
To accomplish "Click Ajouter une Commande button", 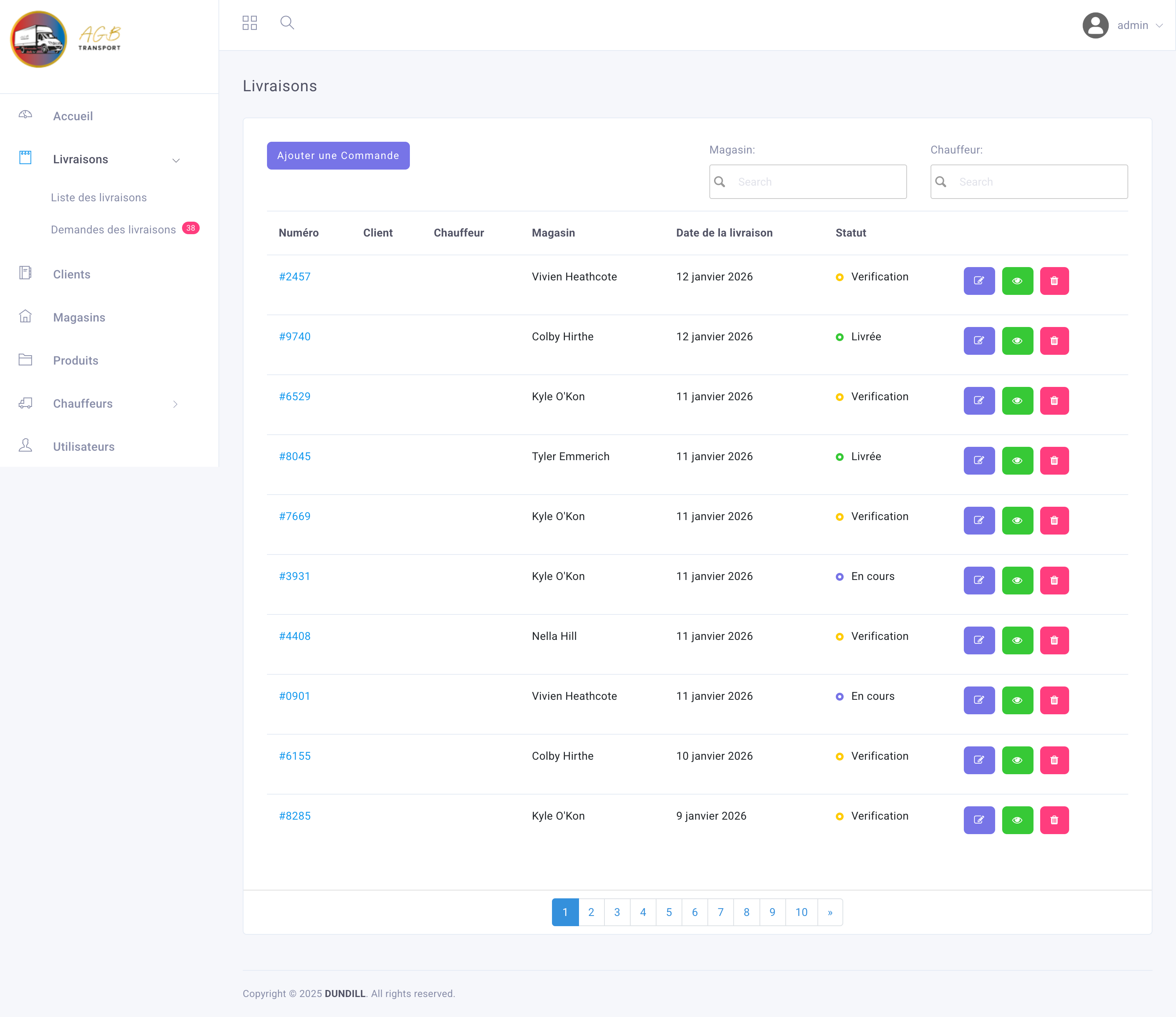I will (338, 155).
